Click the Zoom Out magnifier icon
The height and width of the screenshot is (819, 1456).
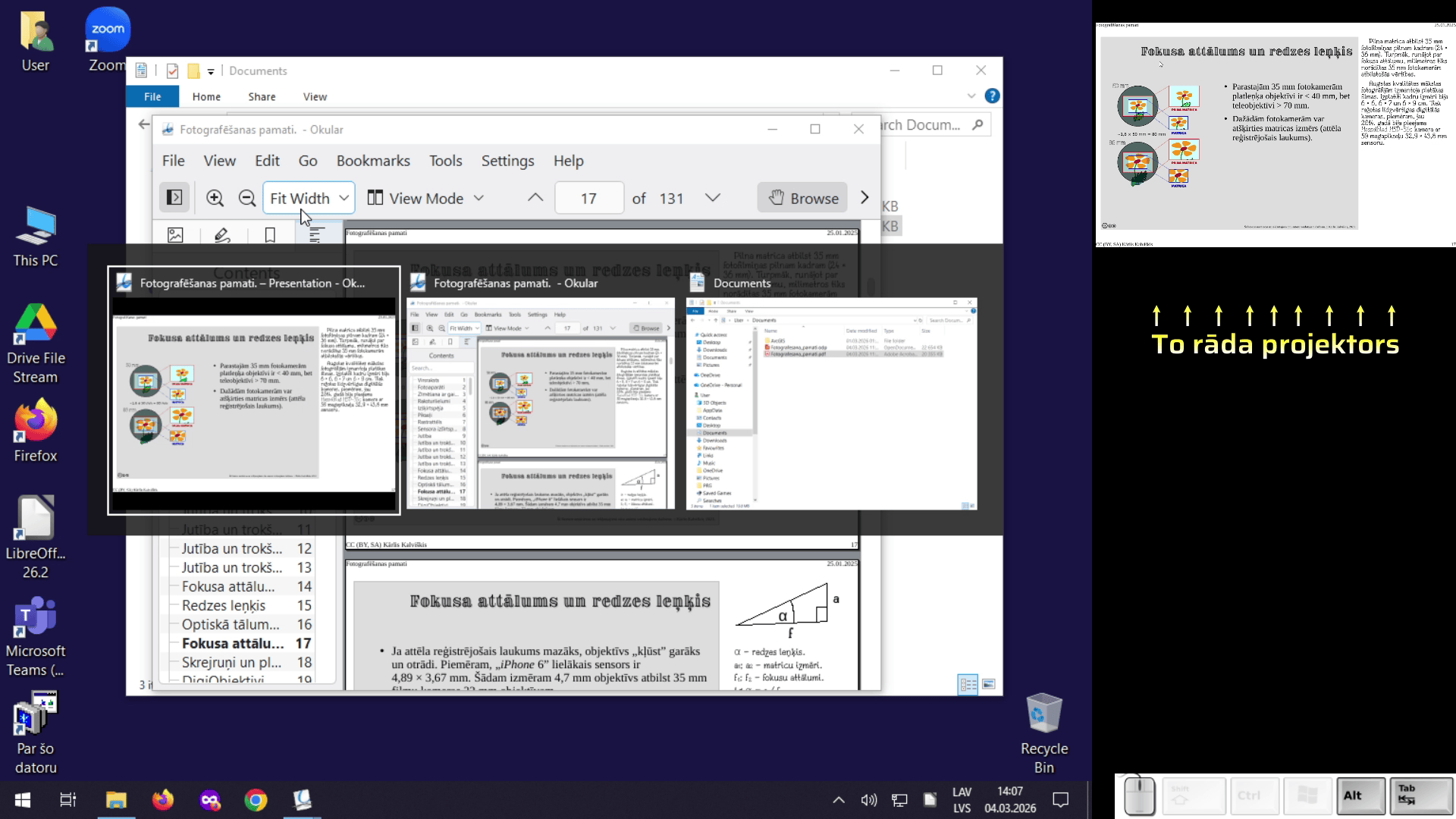246,199
